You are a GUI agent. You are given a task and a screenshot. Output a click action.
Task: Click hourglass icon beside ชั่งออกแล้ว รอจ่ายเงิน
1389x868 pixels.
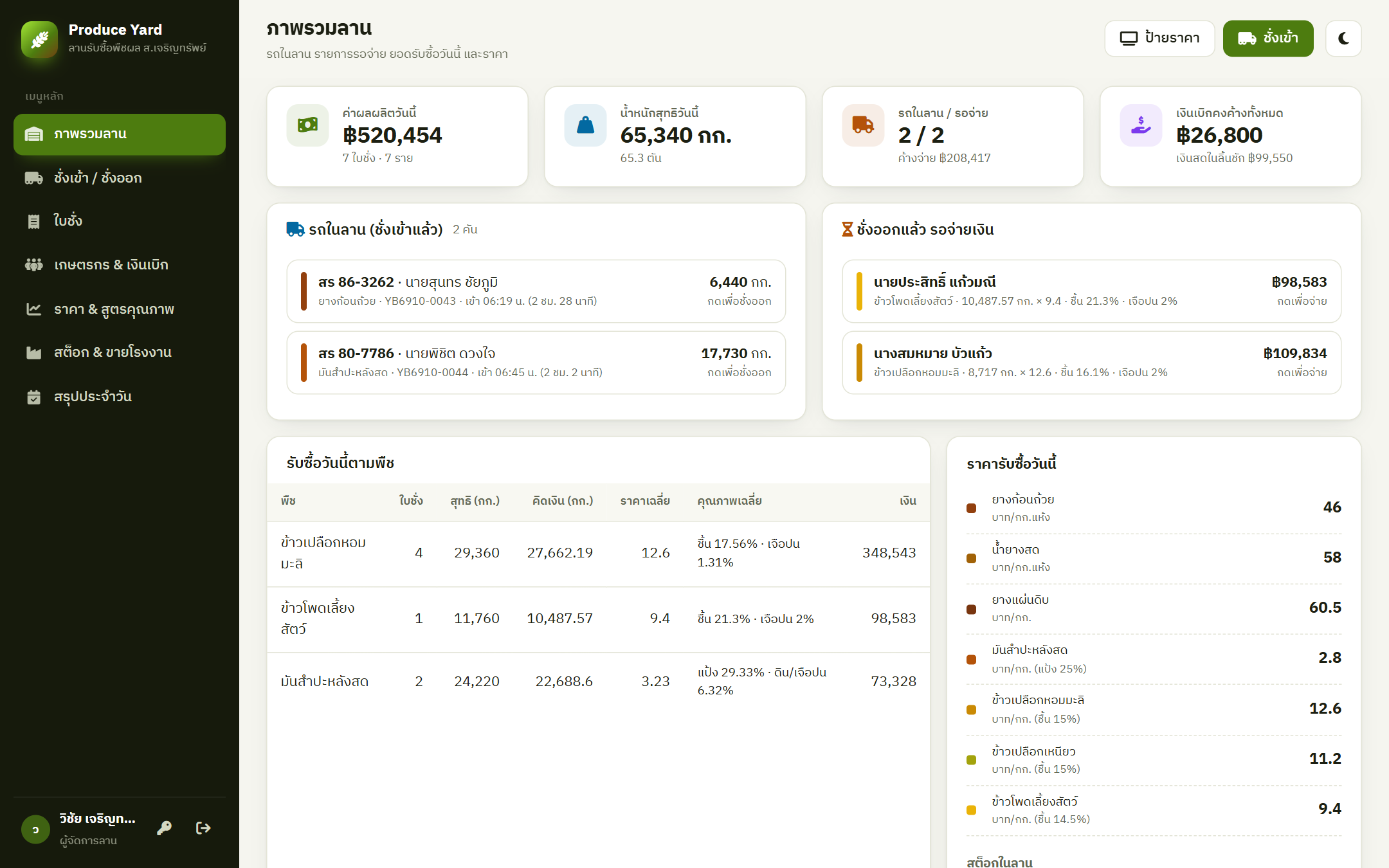pos(848,230)
